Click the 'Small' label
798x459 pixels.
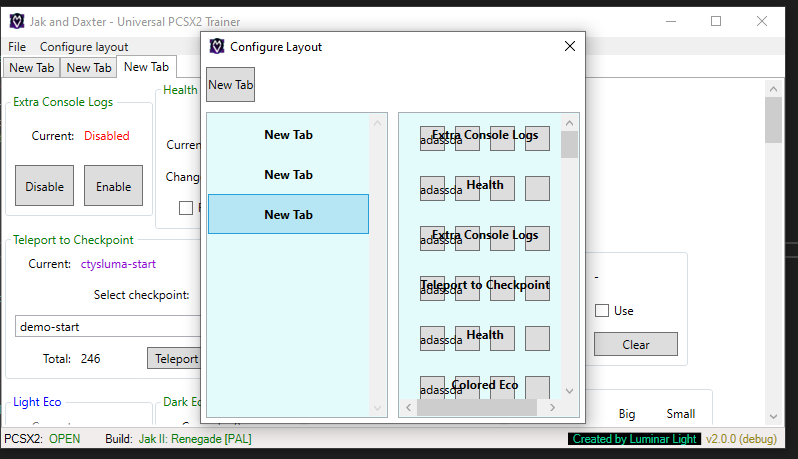tap(680, 414)
